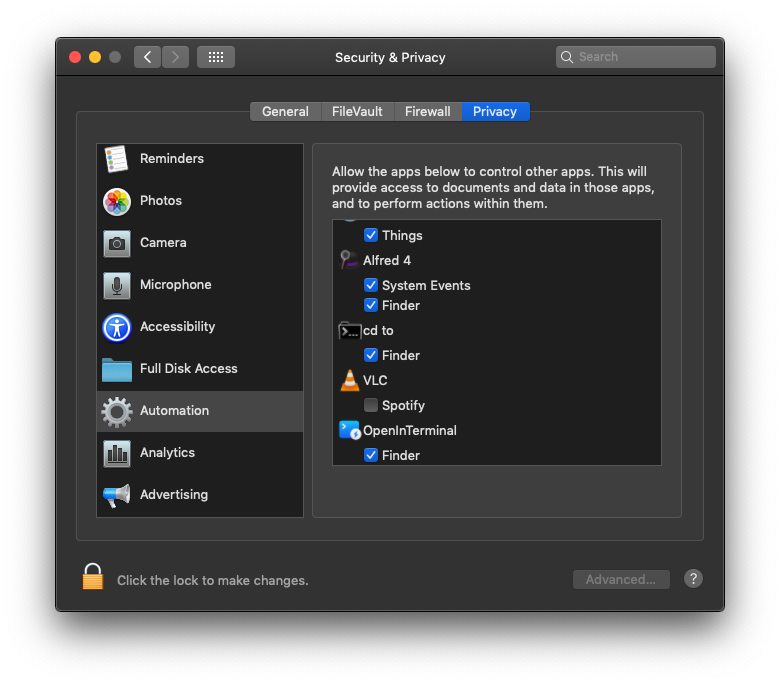
Task: Select Advertising label in the privacy list
Action: pos(174,495)
